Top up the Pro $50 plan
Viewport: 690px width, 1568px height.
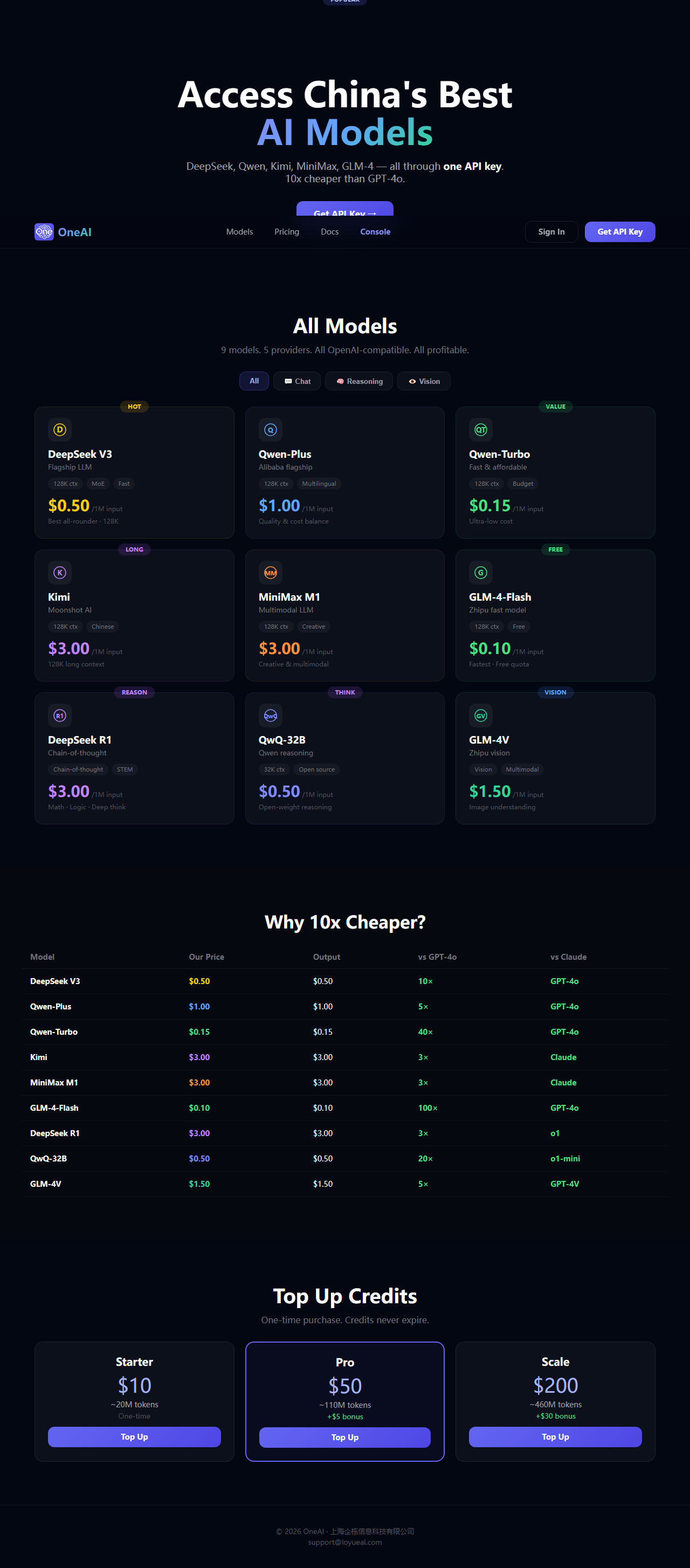tap(345, 1437)
